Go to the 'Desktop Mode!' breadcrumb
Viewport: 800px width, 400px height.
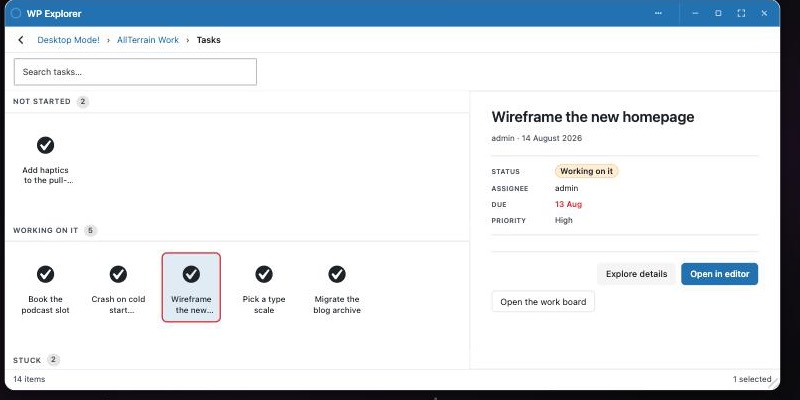pos(68,40)
